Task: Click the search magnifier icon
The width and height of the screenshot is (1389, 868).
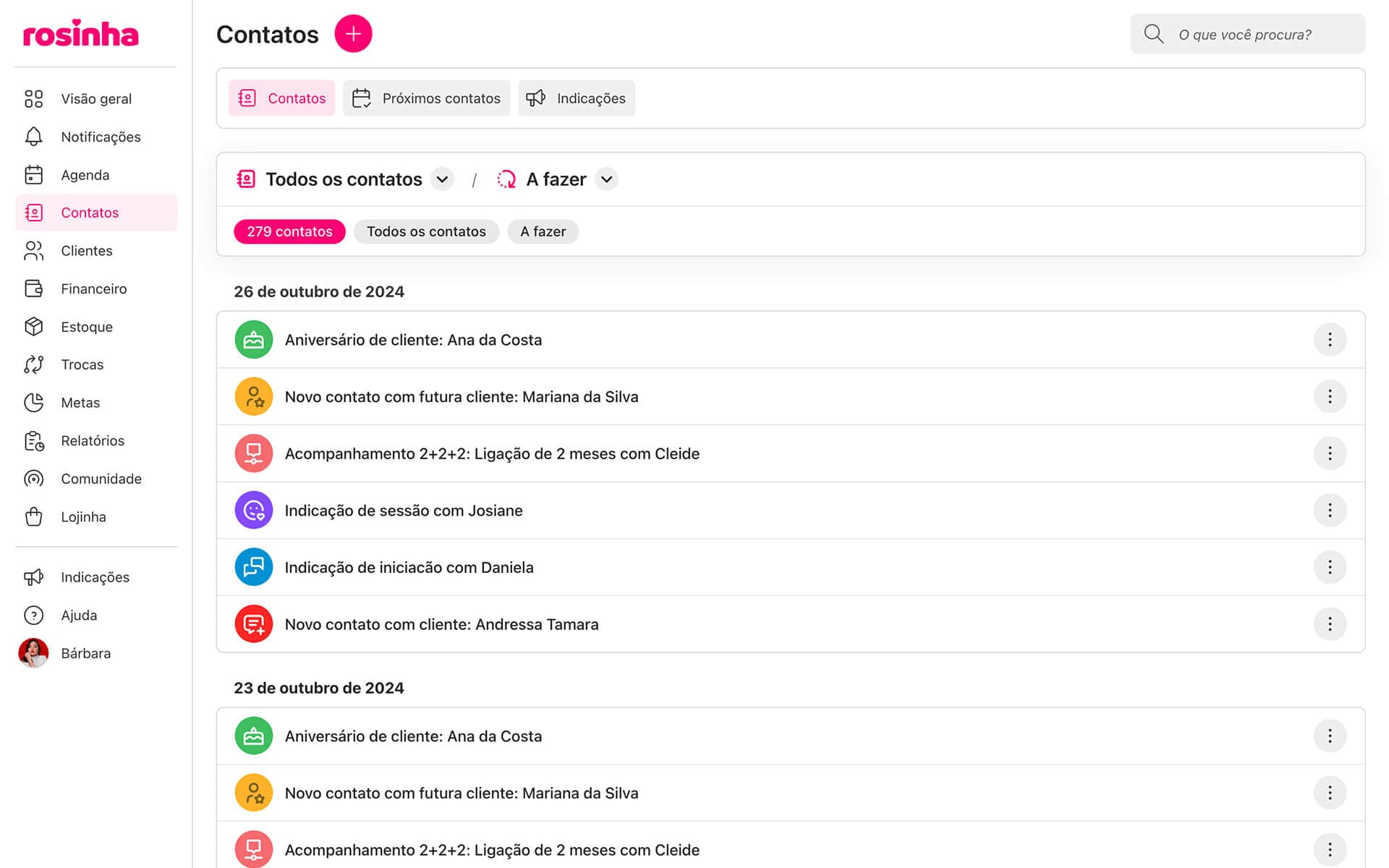Action: coord(1153,34)
